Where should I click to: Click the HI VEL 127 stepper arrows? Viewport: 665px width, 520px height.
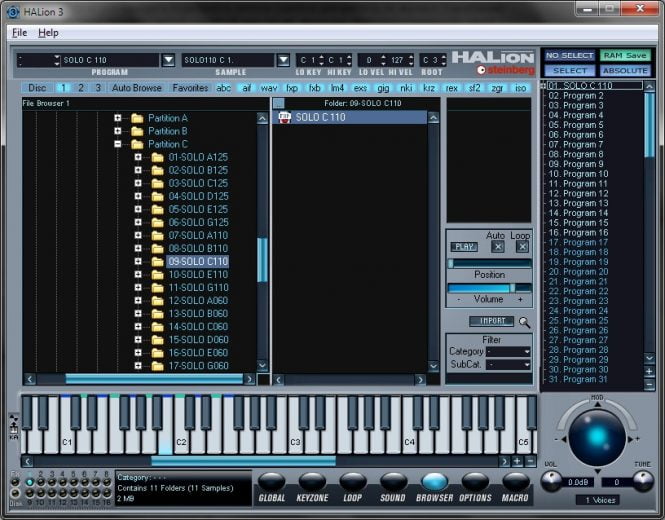(x=410, y=60)
